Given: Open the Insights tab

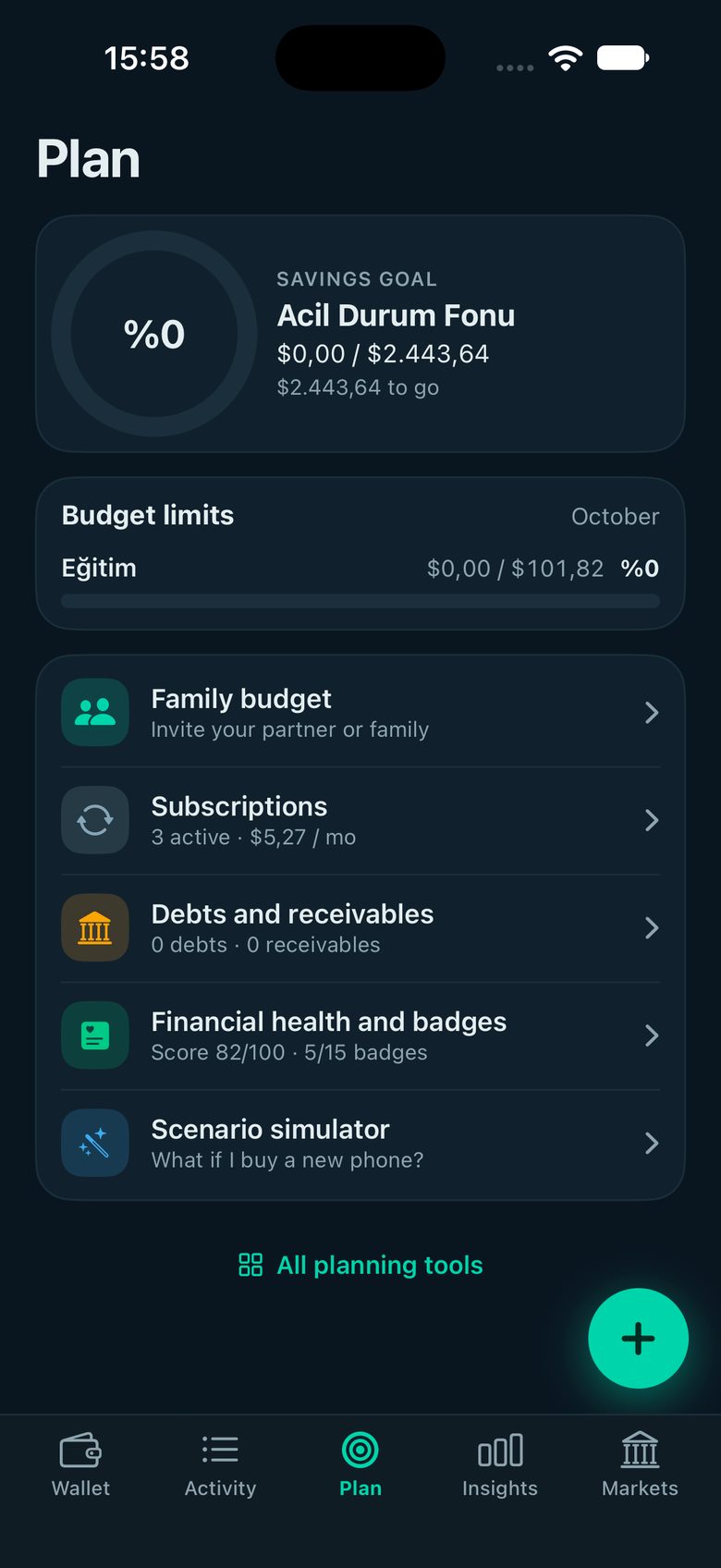Looking at the screenshot, I should click(x=500, y=1465).
